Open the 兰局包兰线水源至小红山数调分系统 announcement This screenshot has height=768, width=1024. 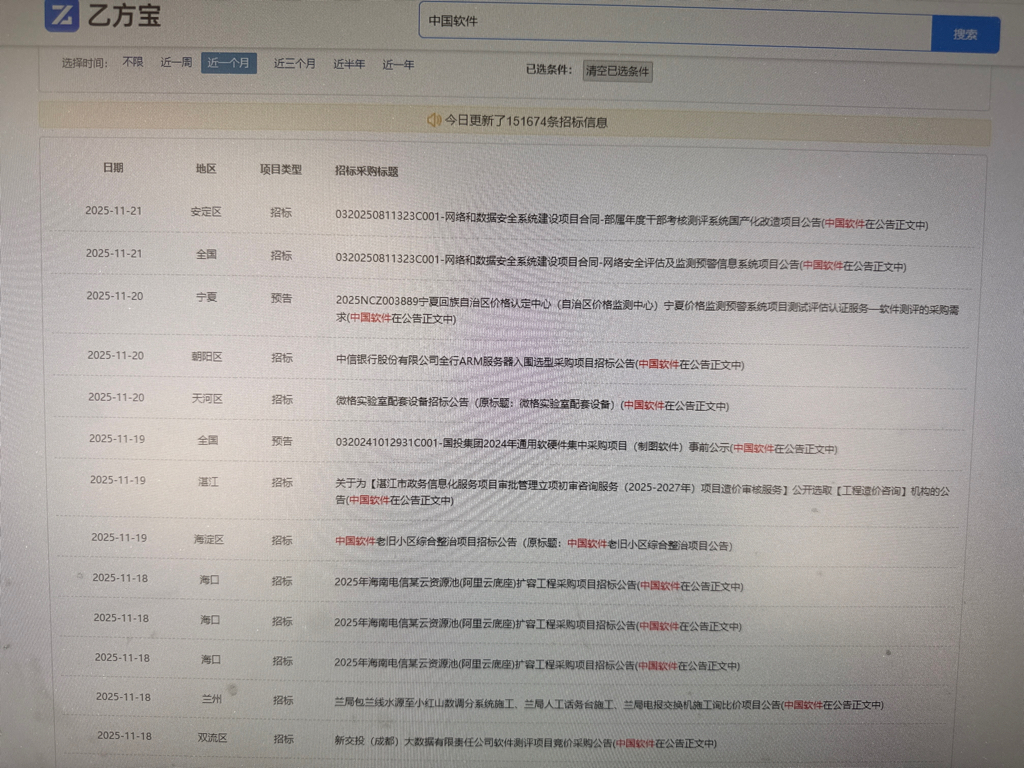pyautogui.click(x=609, y=703)
